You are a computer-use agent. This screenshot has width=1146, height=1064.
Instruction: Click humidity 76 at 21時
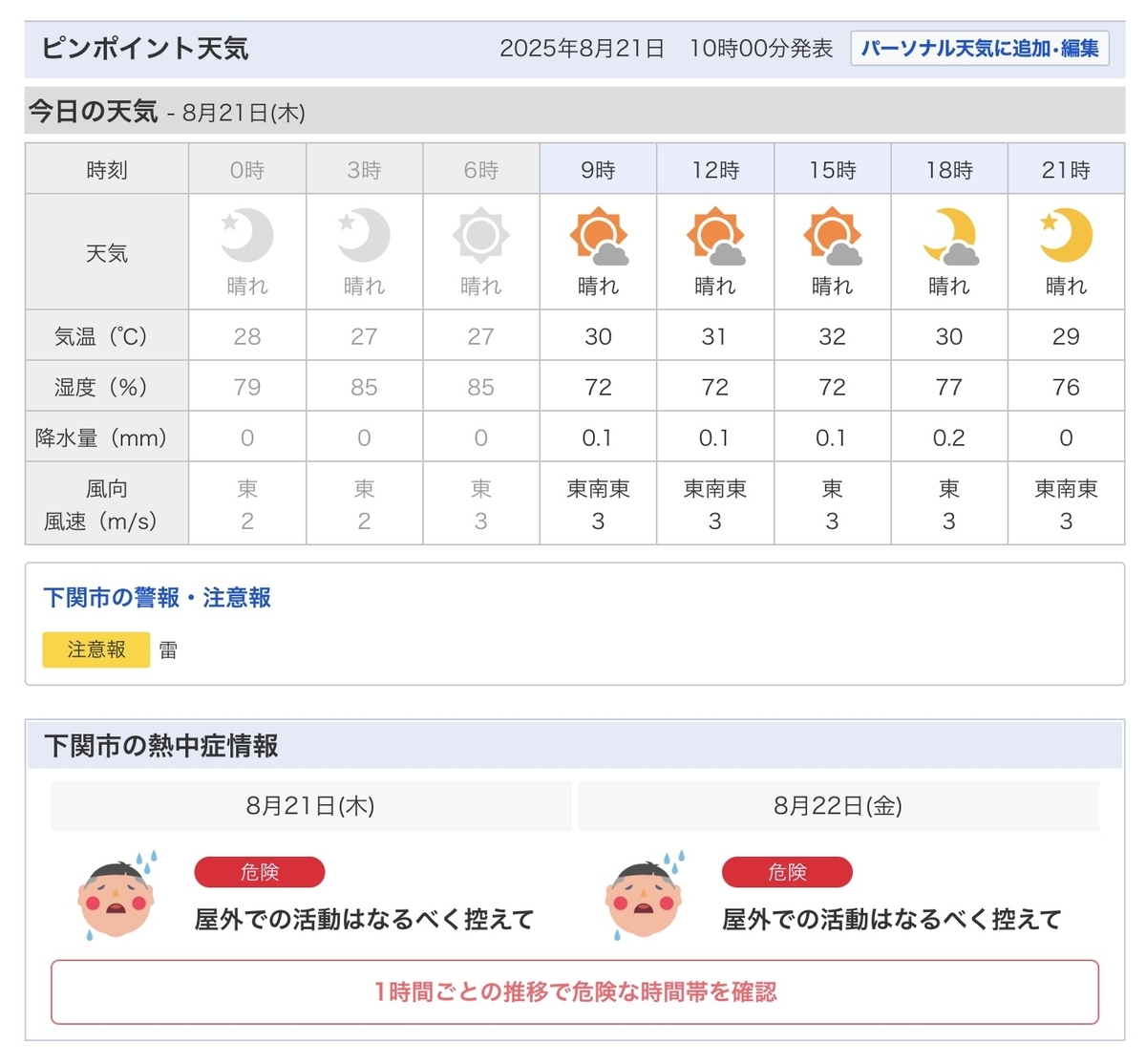(1066, 387)
